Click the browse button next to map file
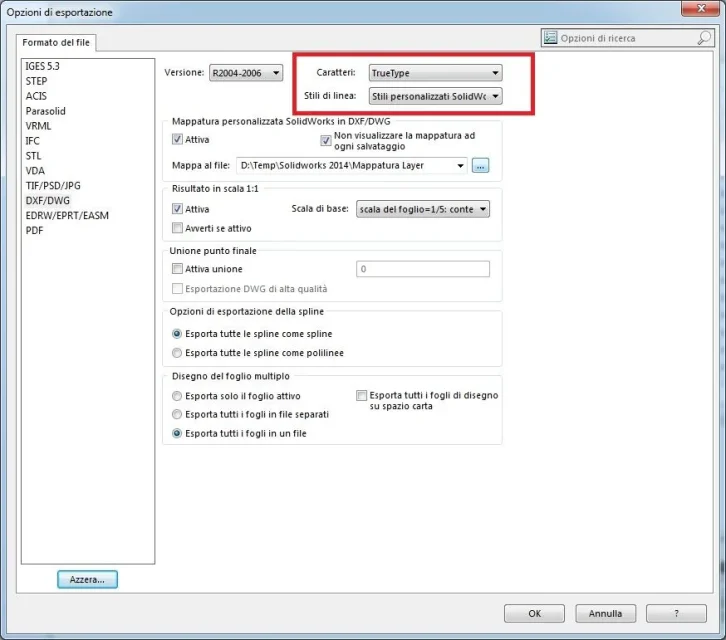Viewport: 726px width, 640px height. tap(480, 165)
